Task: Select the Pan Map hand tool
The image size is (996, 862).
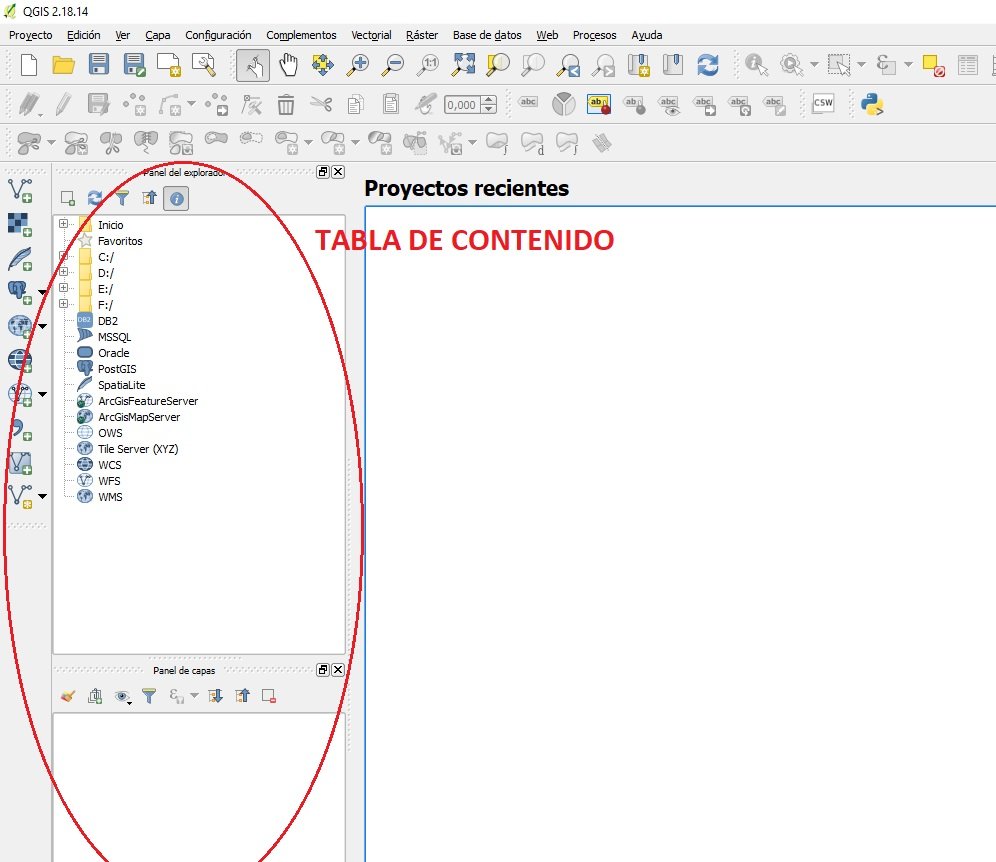Action: 288,65
